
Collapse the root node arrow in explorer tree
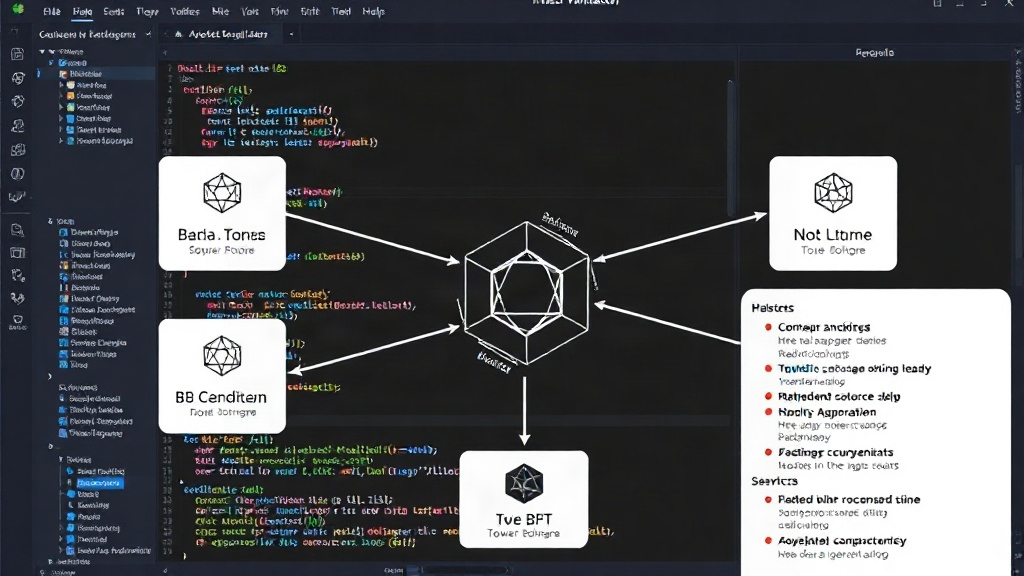42,52
